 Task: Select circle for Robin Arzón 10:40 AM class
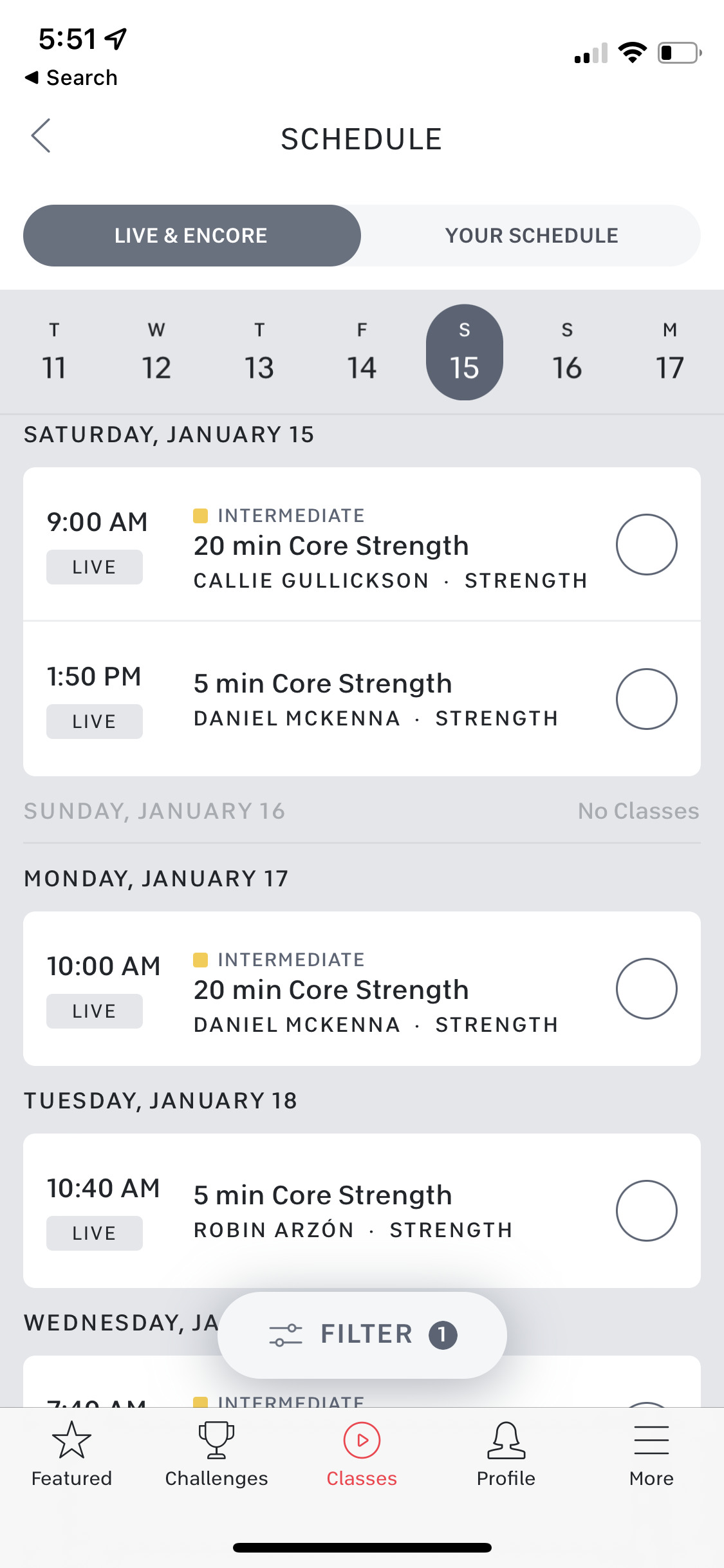tap(646, 1211)
